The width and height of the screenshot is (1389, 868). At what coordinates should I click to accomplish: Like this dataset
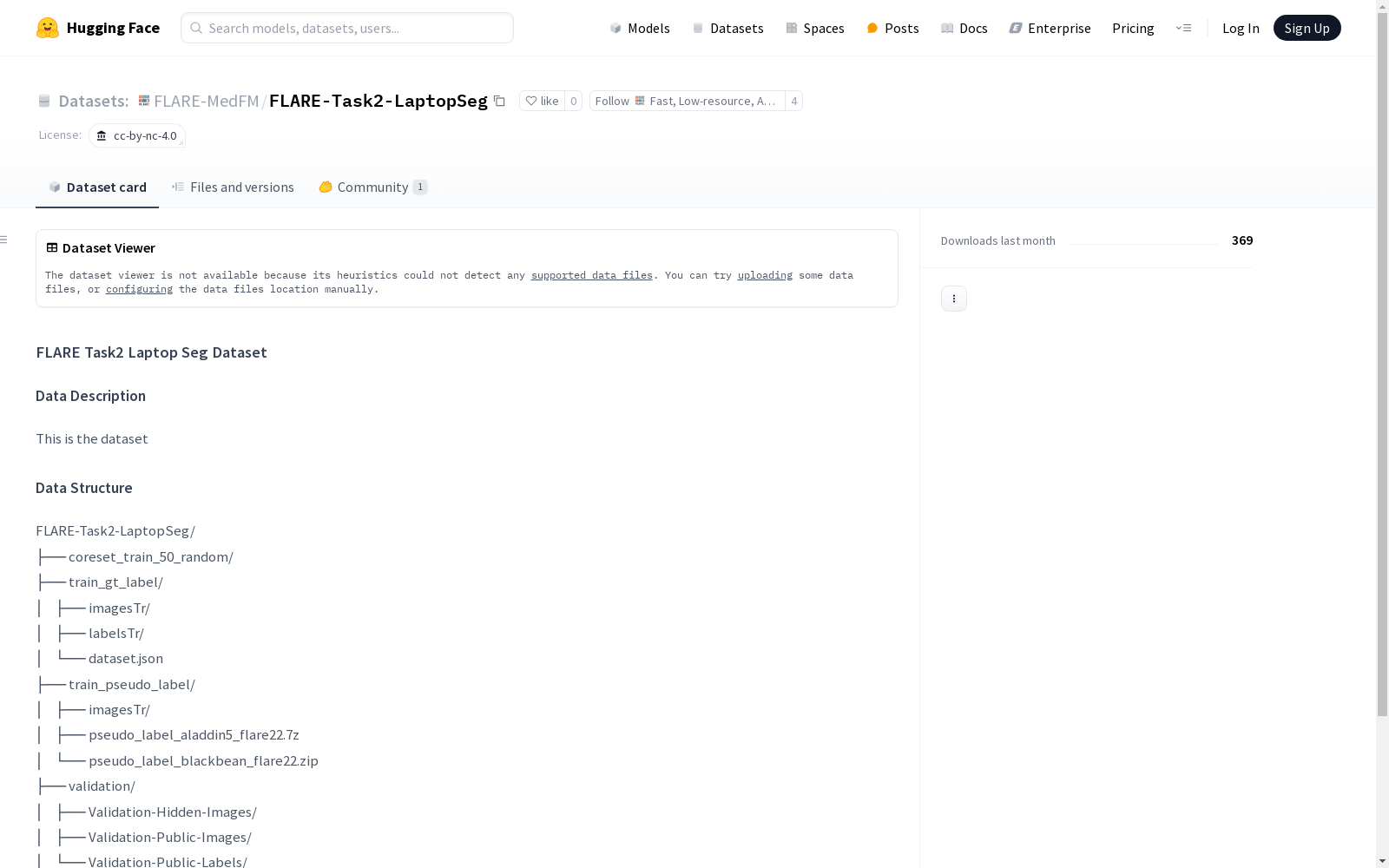[542, 101]
